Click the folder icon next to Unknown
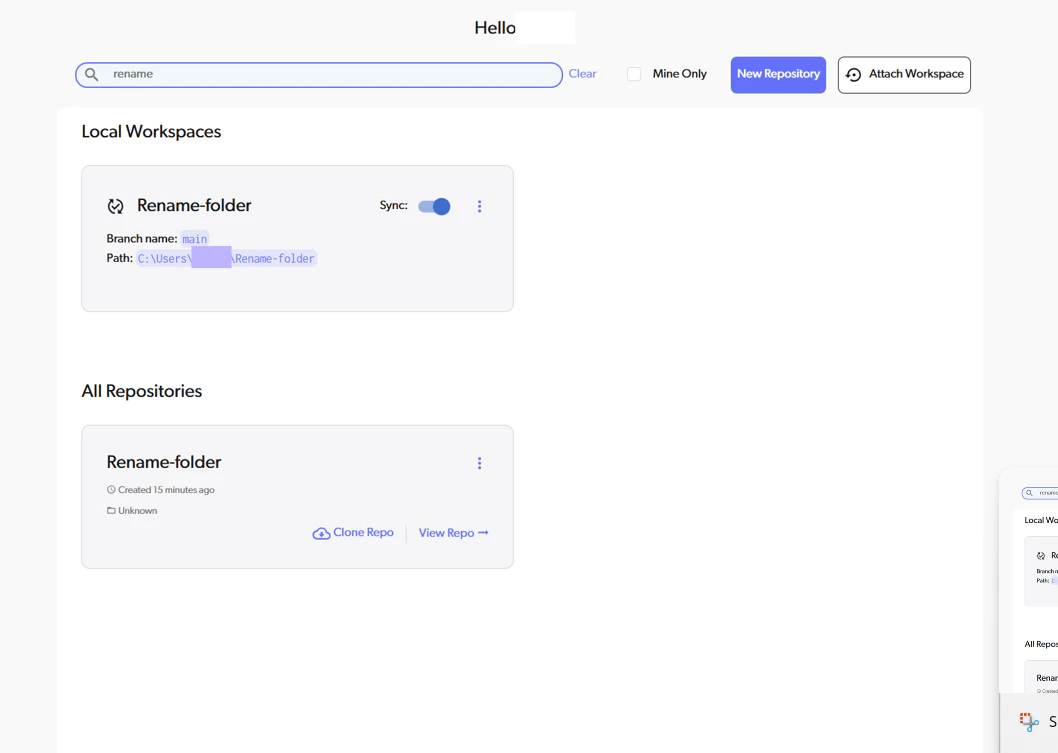 [111, 510]
